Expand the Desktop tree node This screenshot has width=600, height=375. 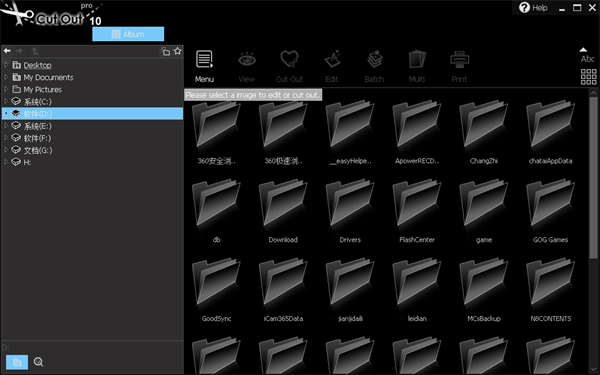point(6,65)
